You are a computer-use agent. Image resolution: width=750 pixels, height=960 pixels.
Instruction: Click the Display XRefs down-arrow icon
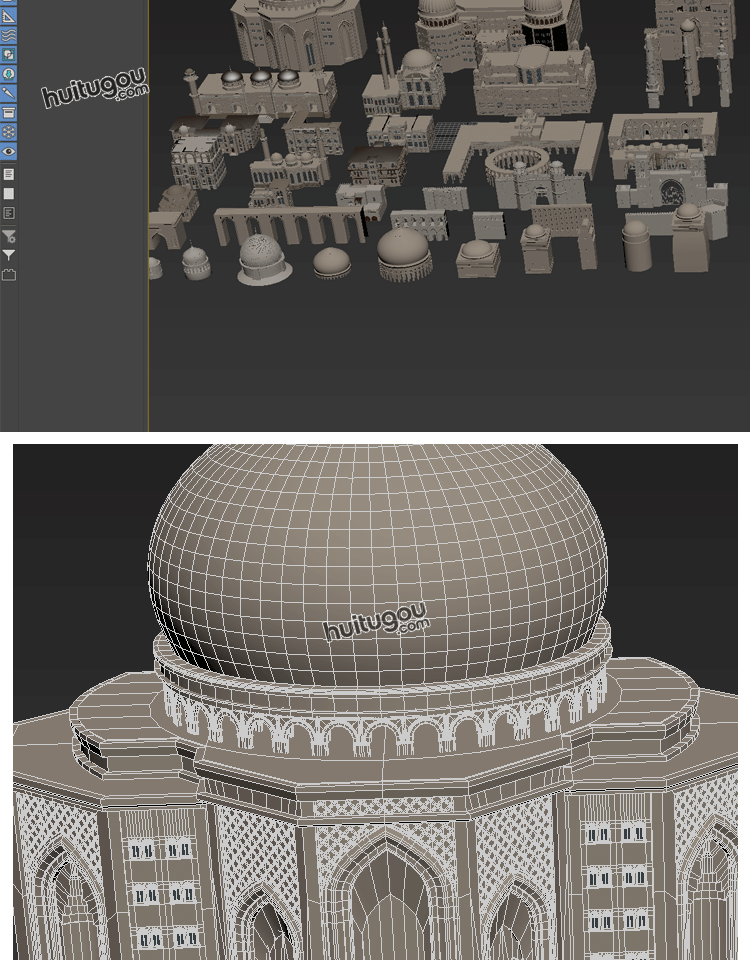pyautogui.click(x=8, y=73)
